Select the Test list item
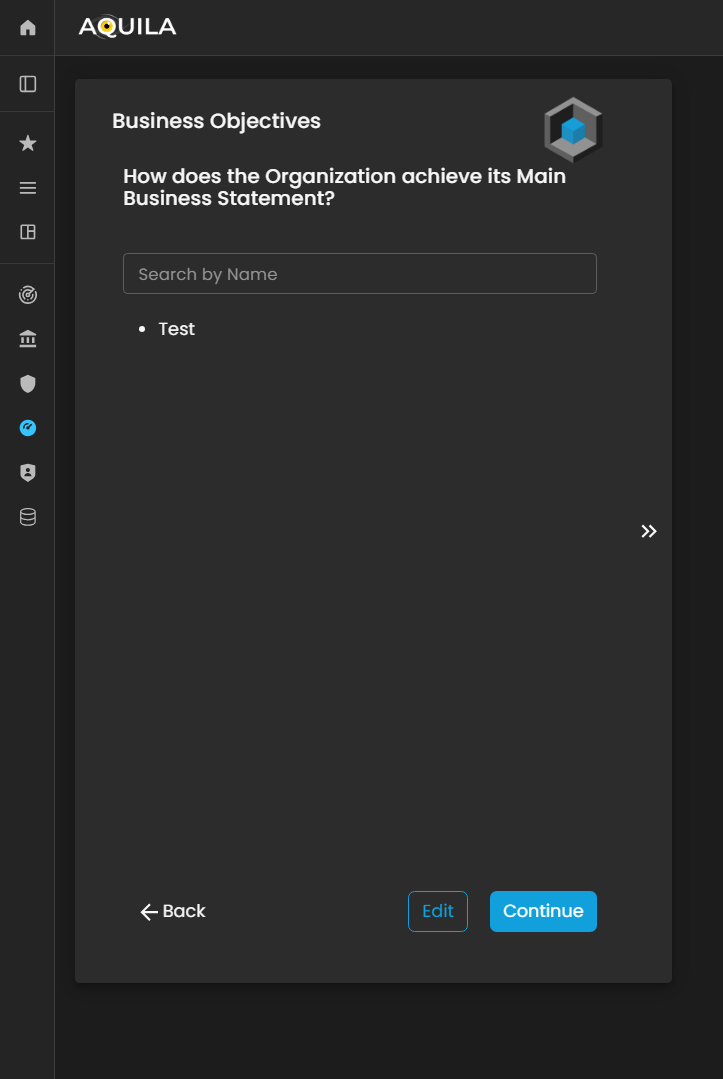 point(177,329)
